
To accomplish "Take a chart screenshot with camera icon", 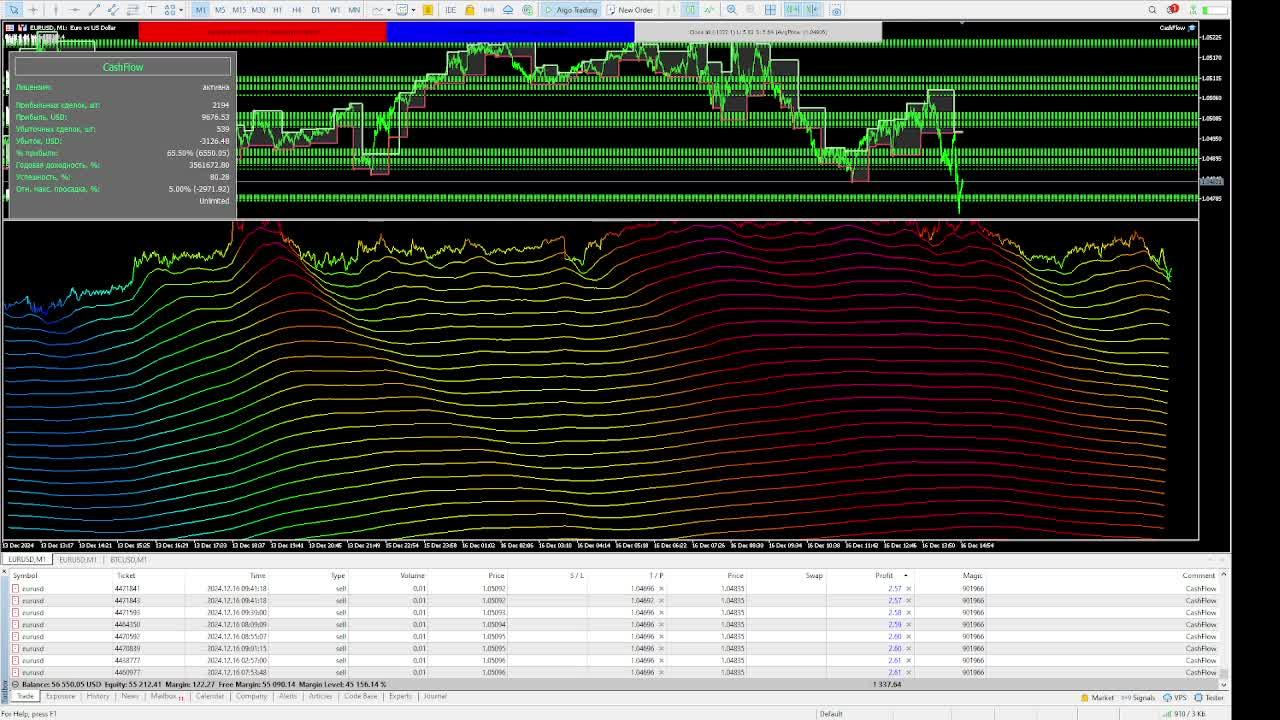I will coord(836,10).
